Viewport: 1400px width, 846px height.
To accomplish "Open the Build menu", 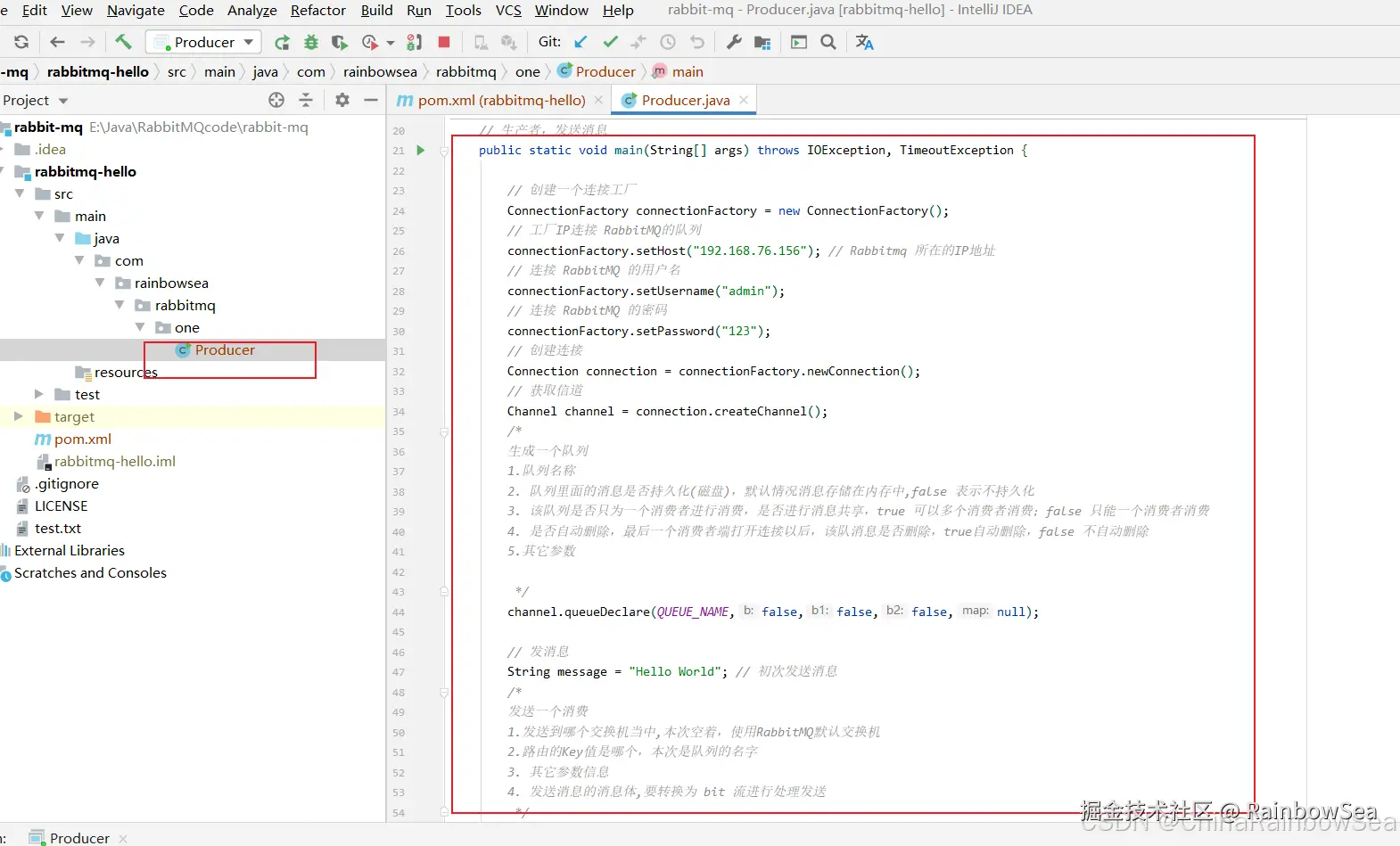I will click(x=377, y=10).
